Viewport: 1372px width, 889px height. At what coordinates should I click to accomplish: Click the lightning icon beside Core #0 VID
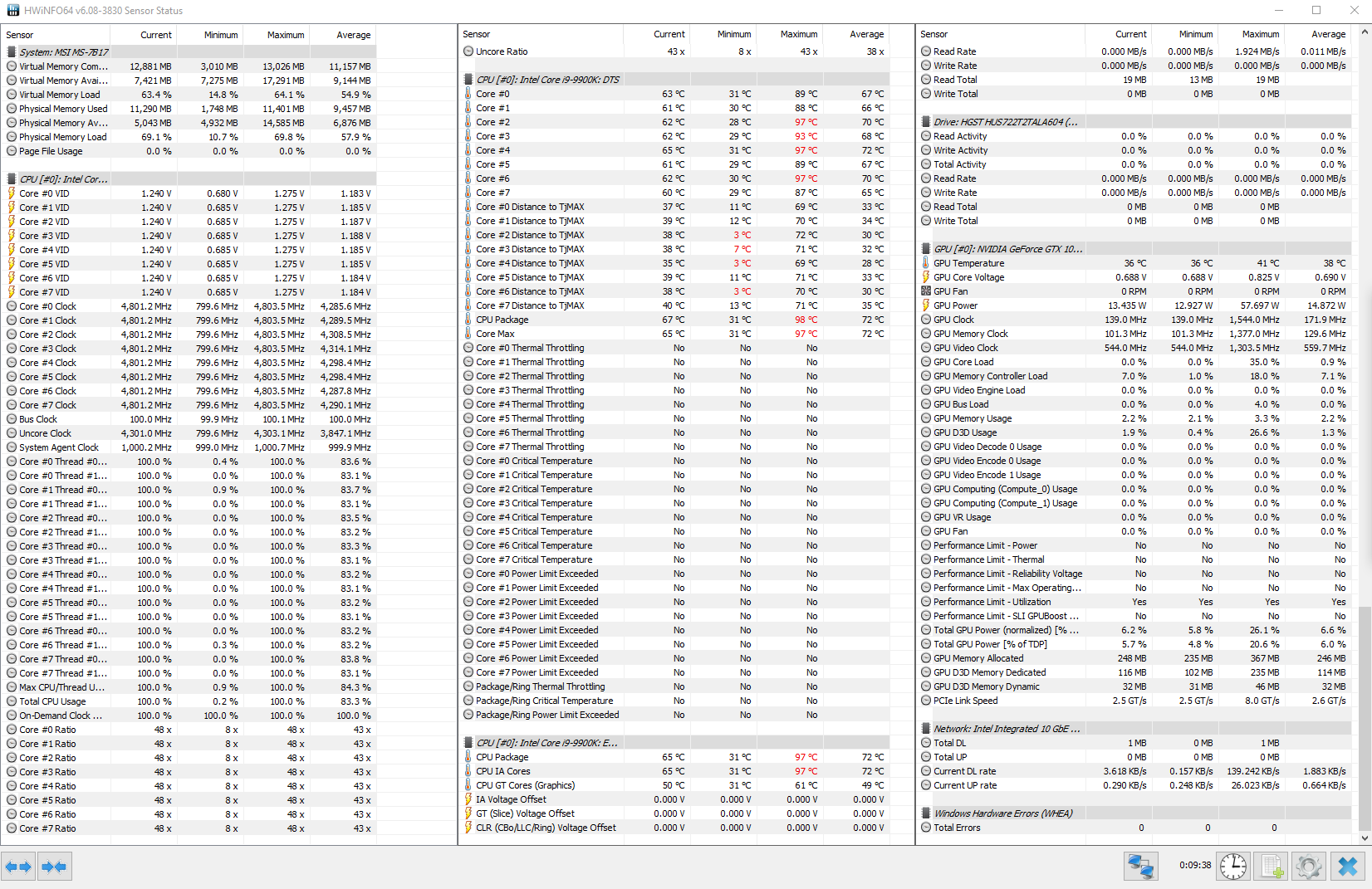click(12, 193)
